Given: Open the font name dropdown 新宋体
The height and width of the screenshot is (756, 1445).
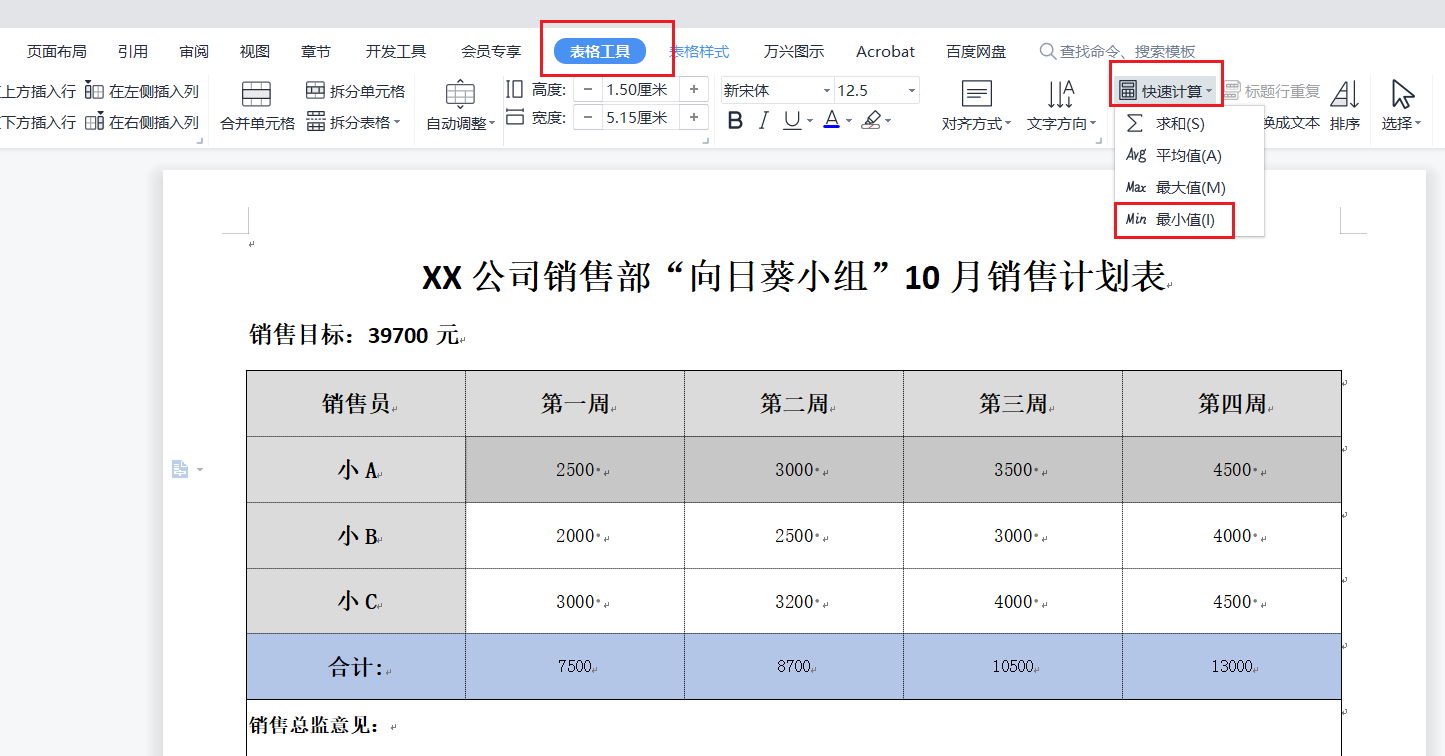Looking at the screenshot, I should 827,91.
